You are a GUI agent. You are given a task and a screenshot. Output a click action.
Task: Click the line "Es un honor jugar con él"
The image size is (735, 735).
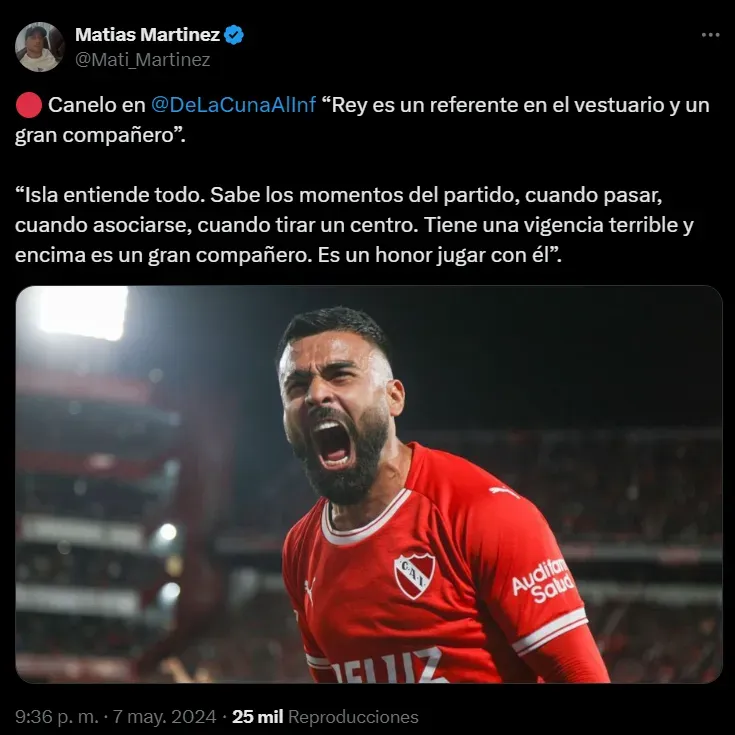[439, 255]
